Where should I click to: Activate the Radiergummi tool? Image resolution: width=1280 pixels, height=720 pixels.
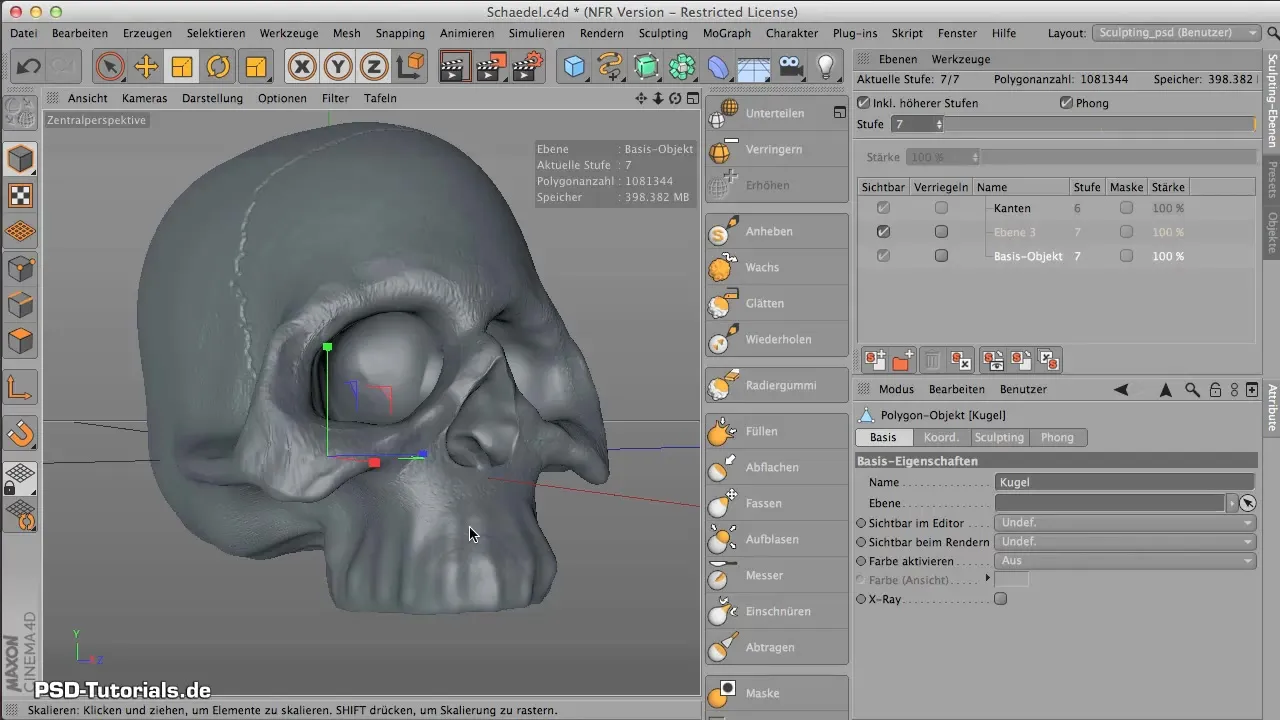point(776,385)
